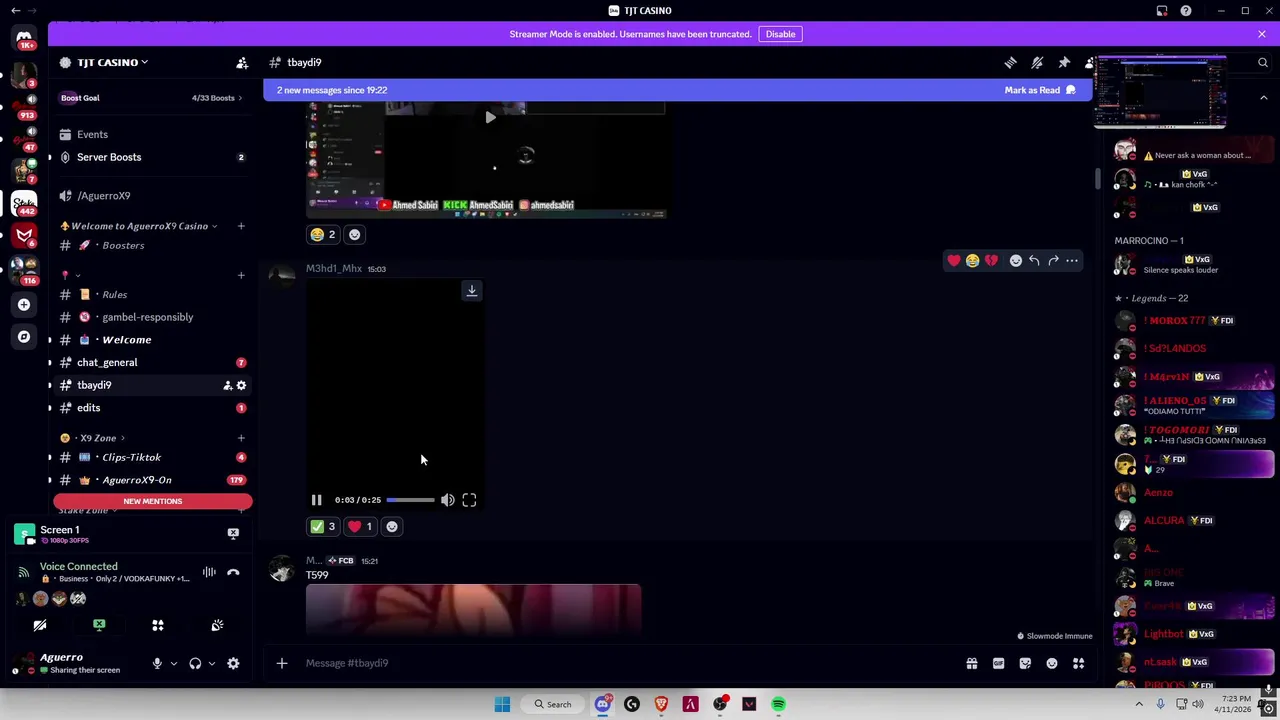React with the broken heart quick reaction
The image size is (1280, 720).
coord(991,261)
